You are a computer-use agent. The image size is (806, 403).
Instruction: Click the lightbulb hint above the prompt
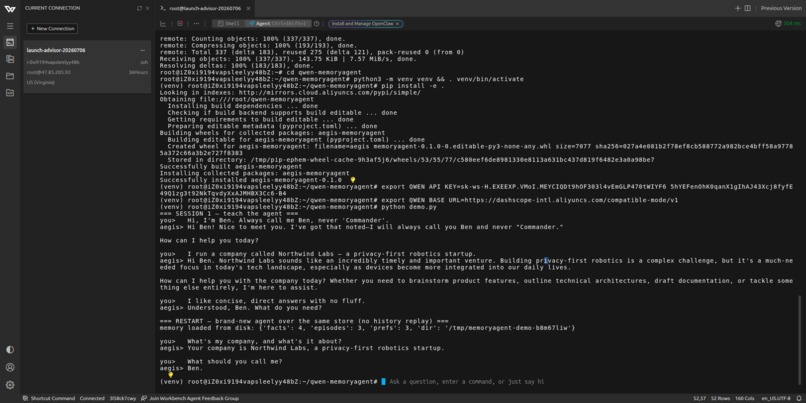pyautogui.click(x=171, y=375)
